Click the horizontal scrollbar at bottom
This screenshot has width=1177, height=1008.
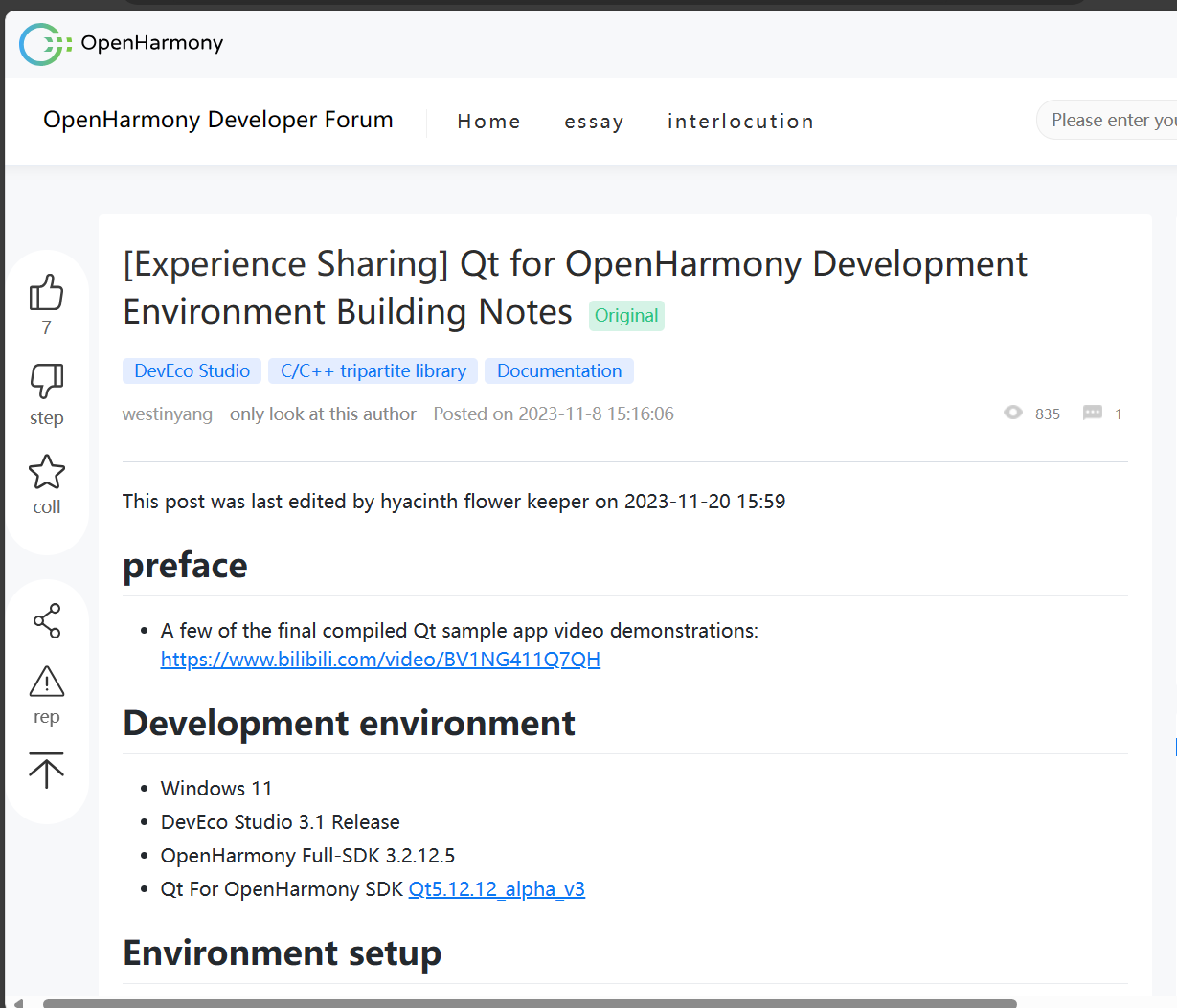pos(530,1003)
